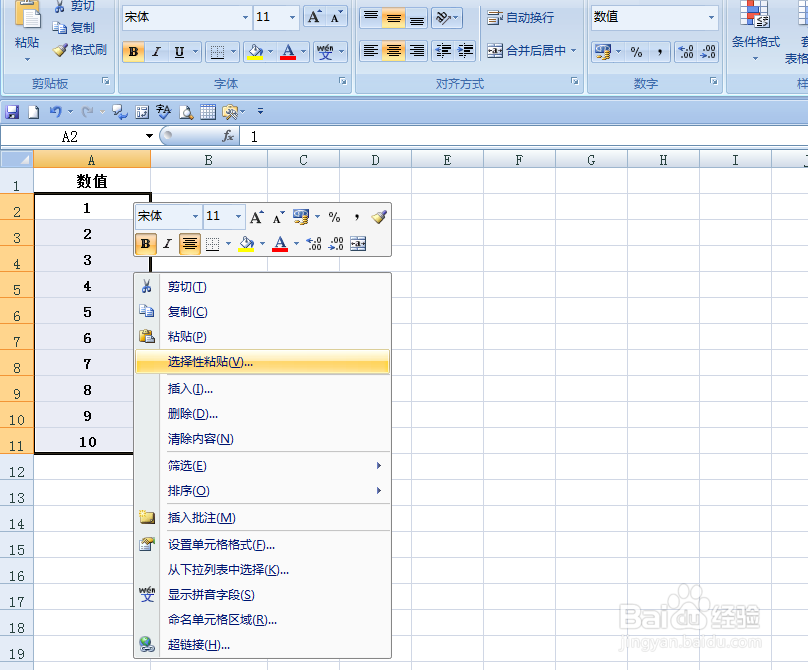Click Undo in Quick Access Toolbar

point(55,112)
